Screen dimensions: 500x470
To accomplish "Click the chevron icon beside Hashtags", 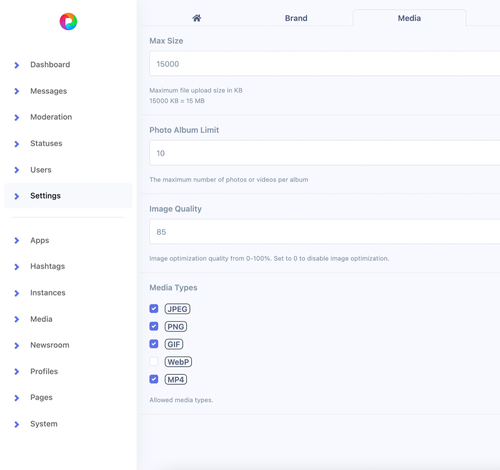I will tap(17, 267).
